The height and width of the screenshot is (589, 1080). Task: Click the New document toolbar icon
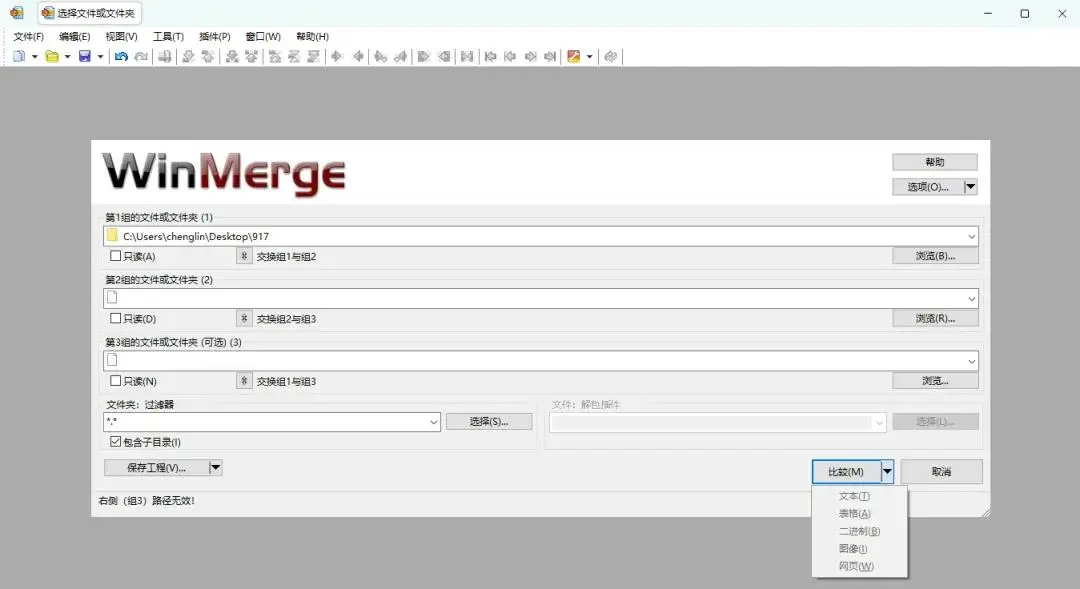(x=19, y=57)
